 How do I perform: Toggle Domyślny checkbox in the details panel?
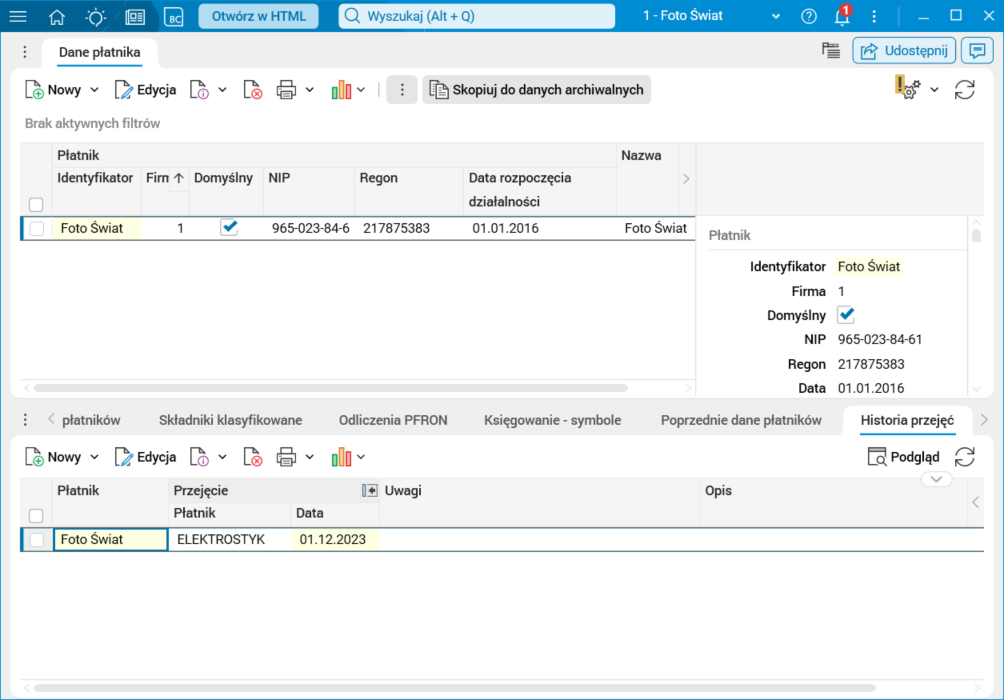(846, 315)
